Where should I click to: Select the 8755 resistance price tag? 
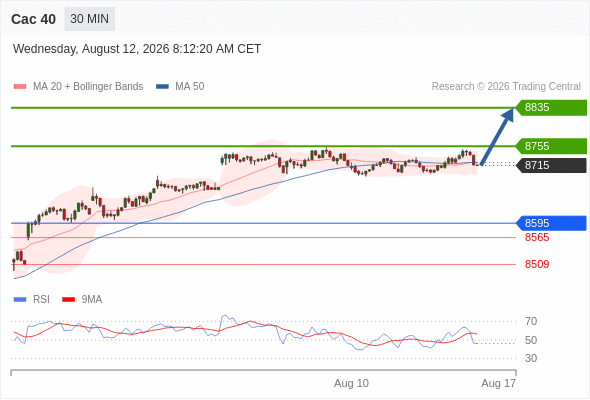coord(551,146)
